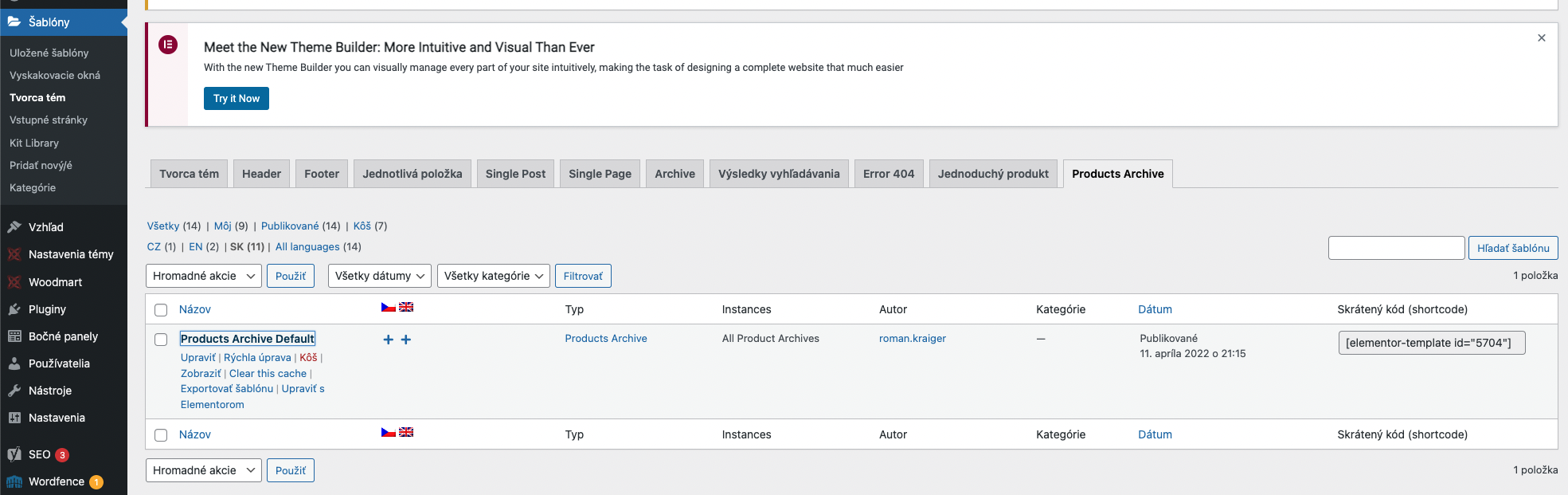This screenshot has width=1568, height=495.
Task: Open Pluginy menu via plug icon
Action: (x=14, y=309)
